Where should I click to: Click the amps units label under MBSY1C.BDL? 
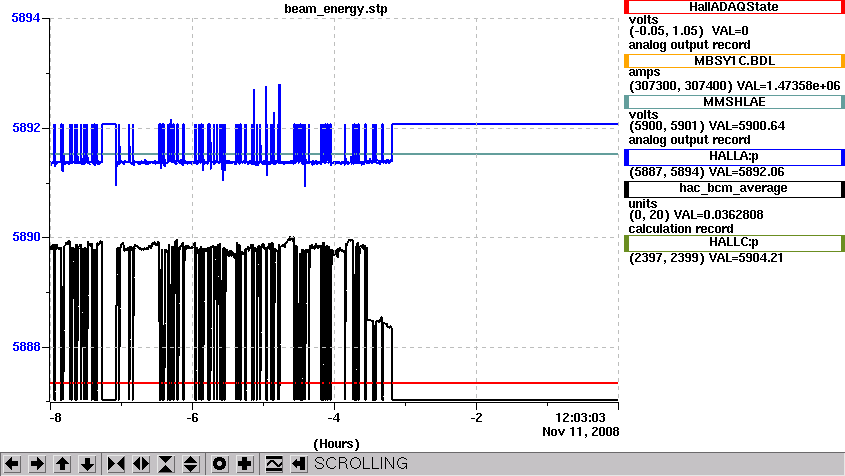click(x=644, y=72)
